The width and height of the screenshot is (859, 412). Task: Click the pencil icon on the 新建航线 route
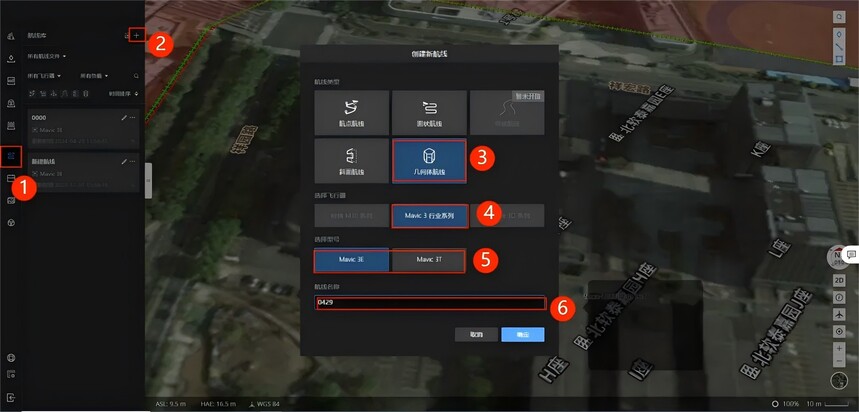124,162
